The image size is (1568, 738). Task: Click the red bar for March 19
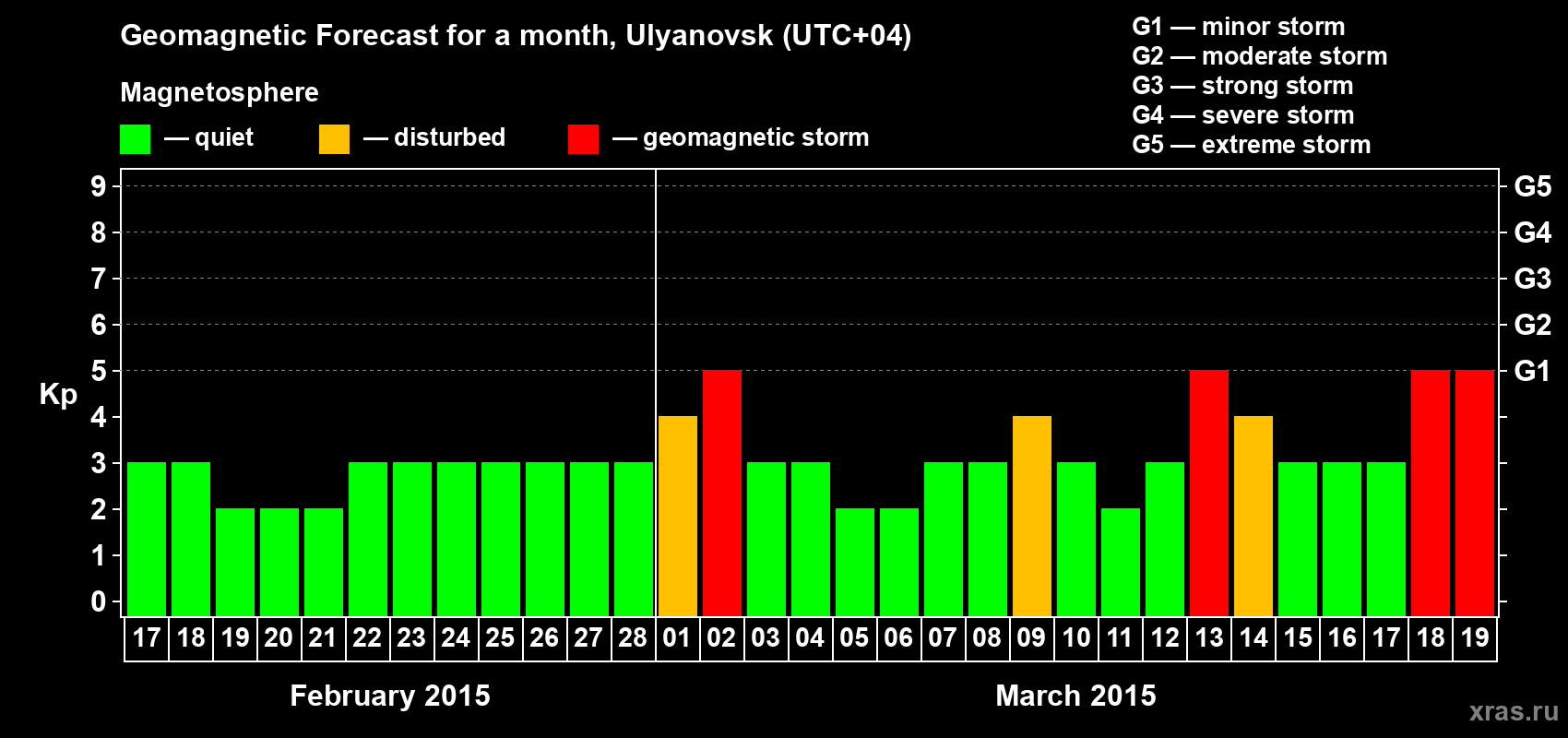[x=1475, y=493]
